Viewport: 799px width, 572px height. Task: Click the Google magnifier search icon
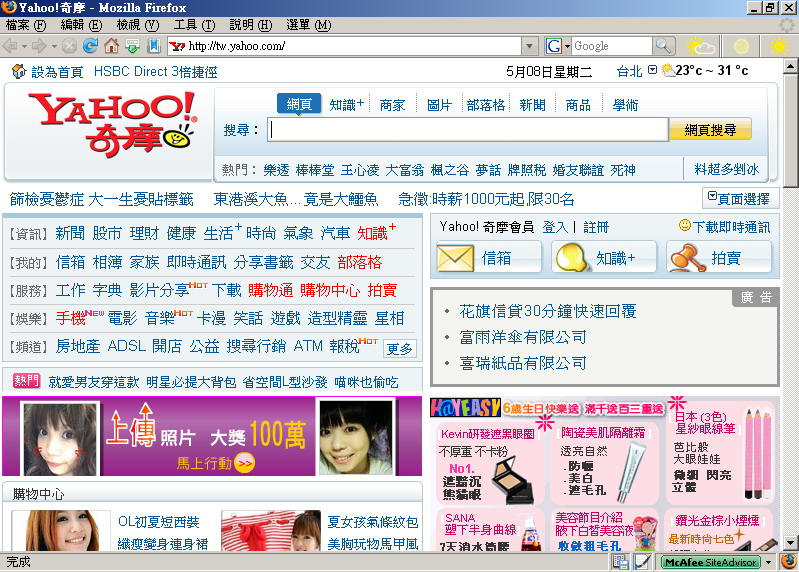pos(663,46)
